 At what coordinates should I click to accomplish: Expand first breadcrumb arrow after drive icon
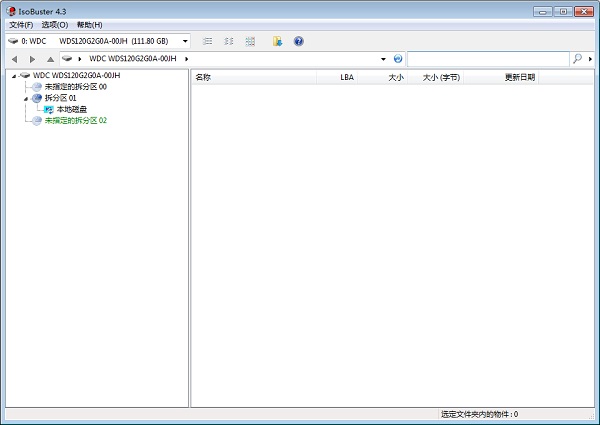80,59
